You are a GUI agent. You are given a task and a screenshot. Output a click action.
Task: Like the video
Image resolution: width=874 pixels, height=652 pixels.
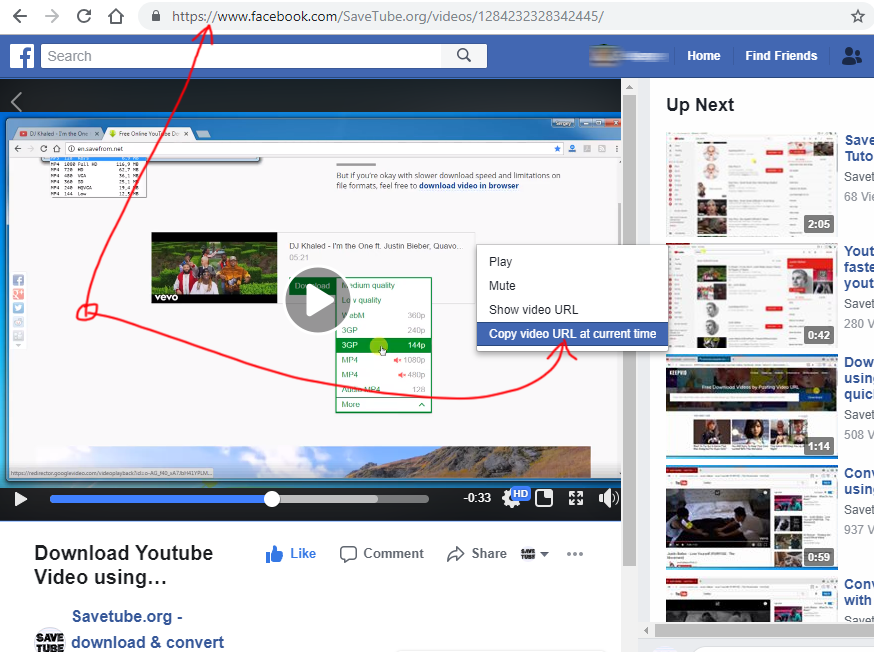(x=291, y=553)
